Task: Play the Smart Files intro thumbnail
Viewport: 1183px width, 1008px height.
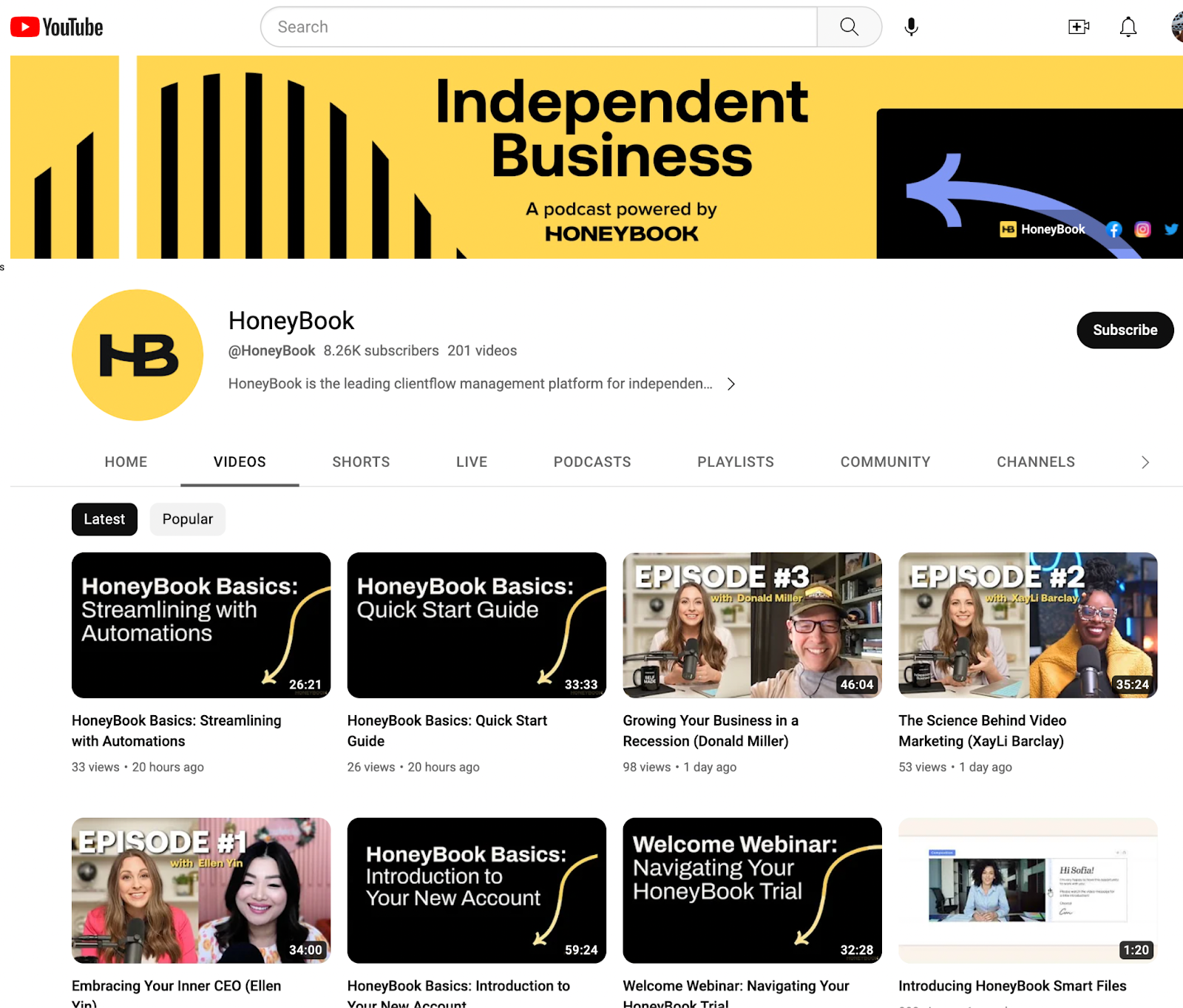Action: coord(1028,890)
